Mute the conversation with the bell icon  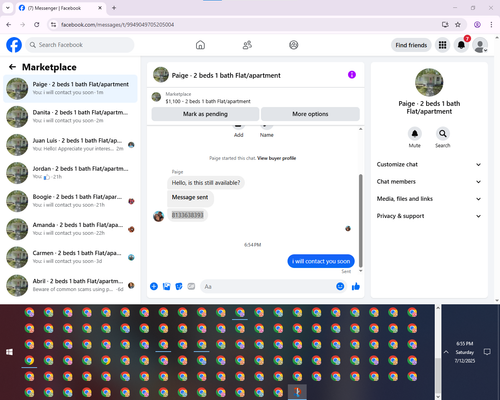coord(415,134)
